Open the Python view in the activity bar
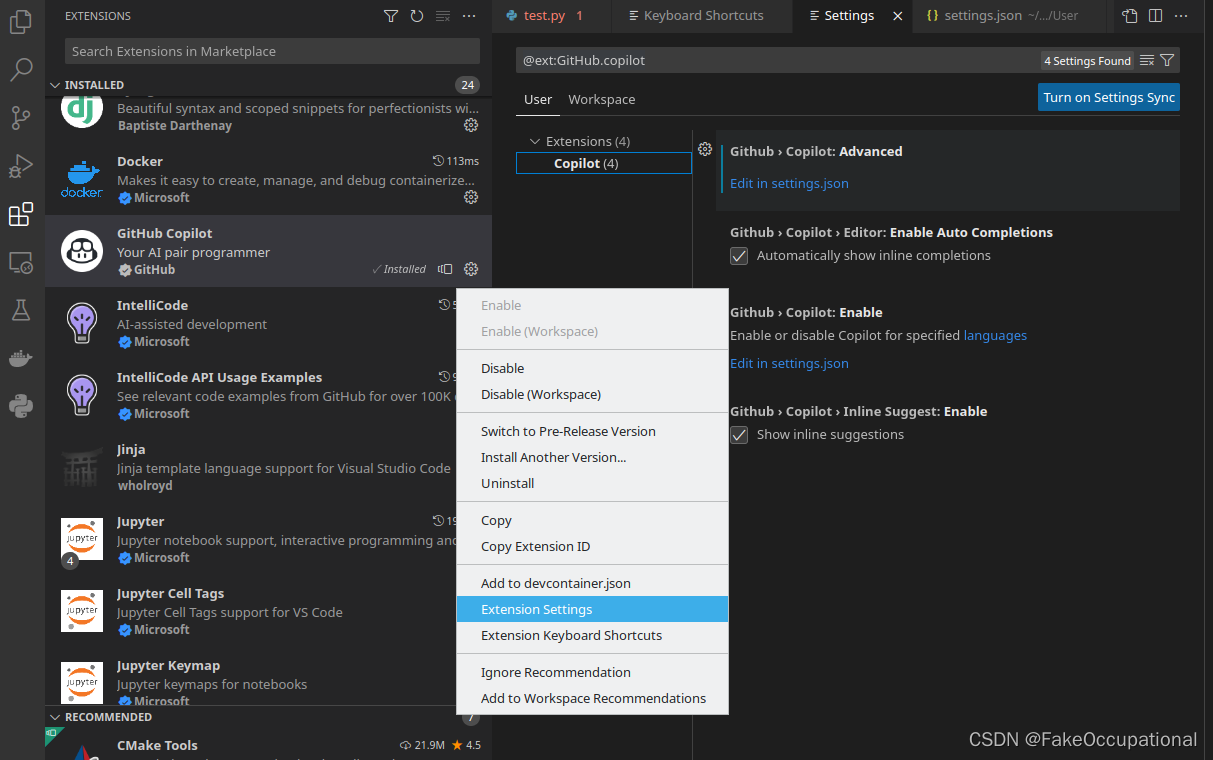This screenshot has height=760, width=1213. point(22,405)
